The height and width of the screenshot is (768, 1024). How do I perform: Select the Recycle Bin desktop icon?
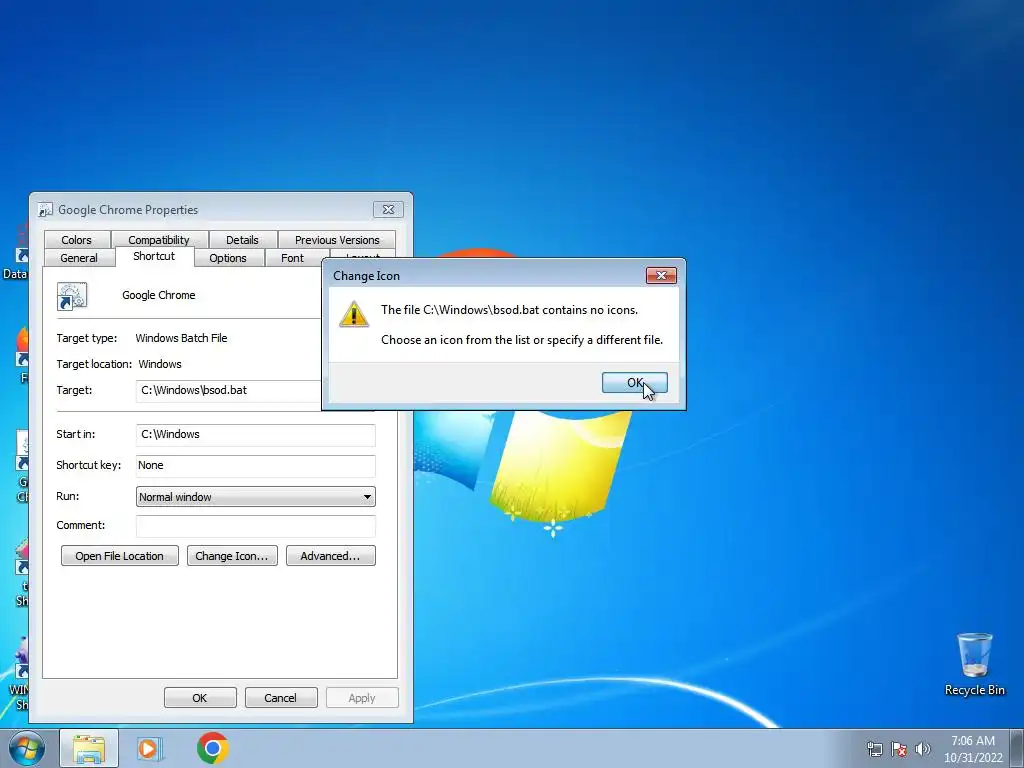[x=974, y=664]
